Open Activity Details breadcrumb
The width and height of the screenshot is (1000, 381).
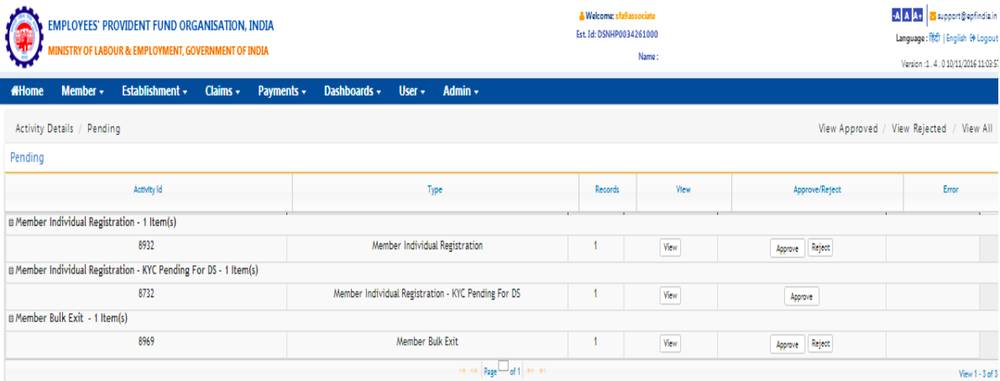(44, 128)
